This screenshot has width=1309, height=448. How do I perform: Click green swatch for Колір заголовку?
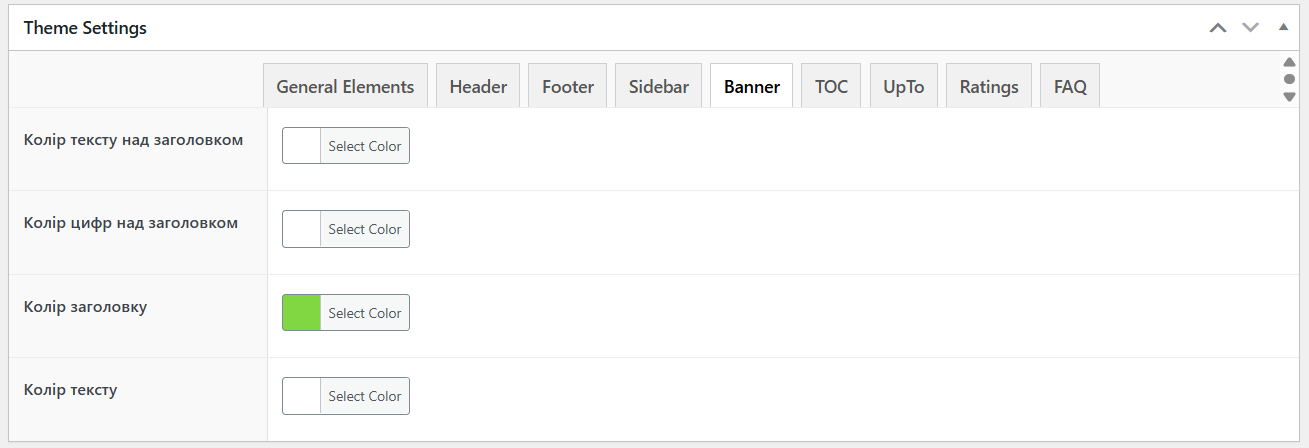pos(302,313)
